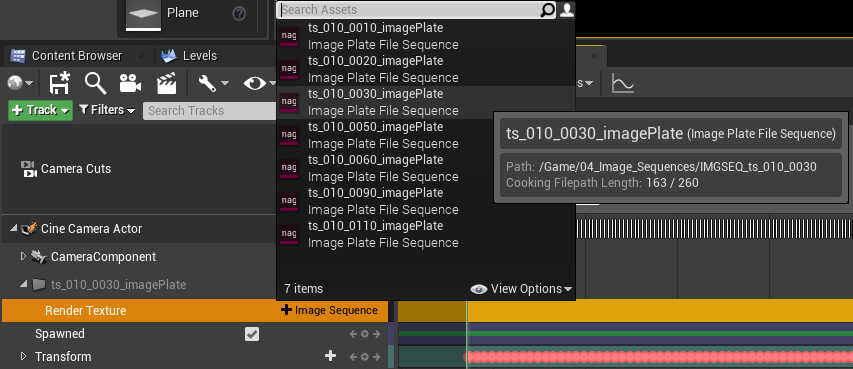This screenshot has height=369, width=853.
Task: Click the help question mark beside Plane
Action: [x=239, y=14]
